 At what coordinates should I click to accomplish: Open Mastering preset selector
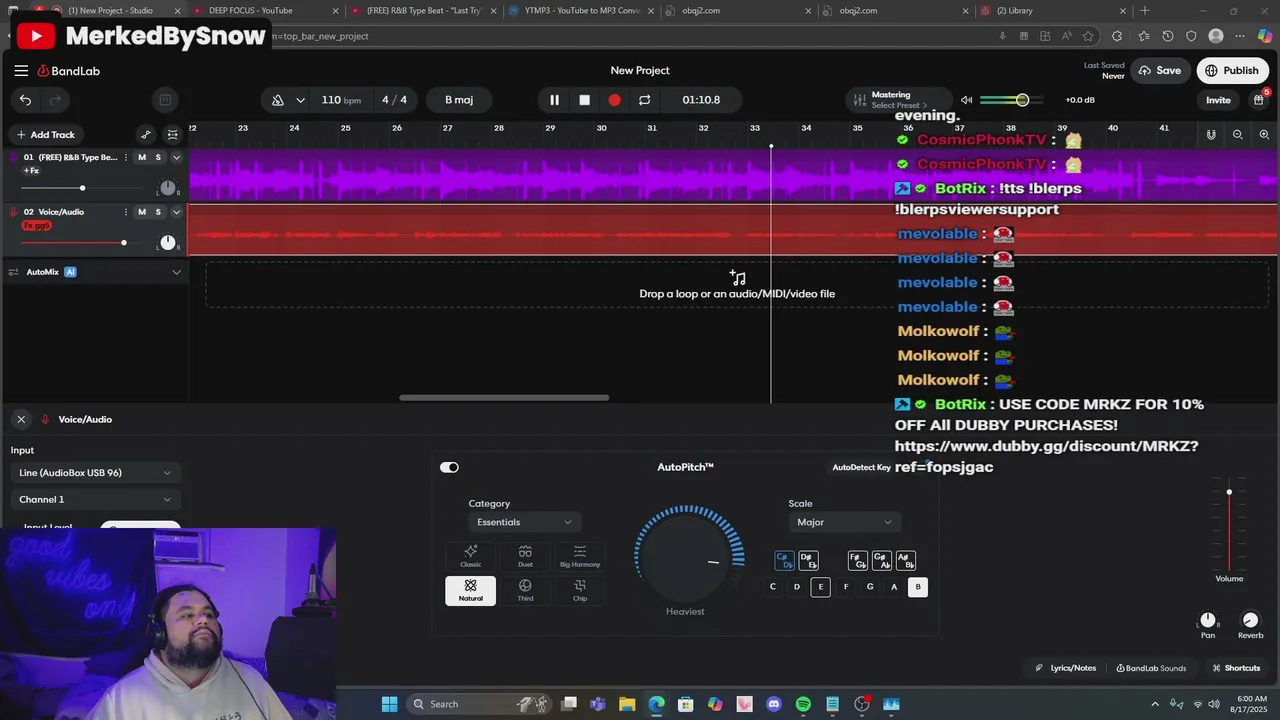click(x=897, y=100)
